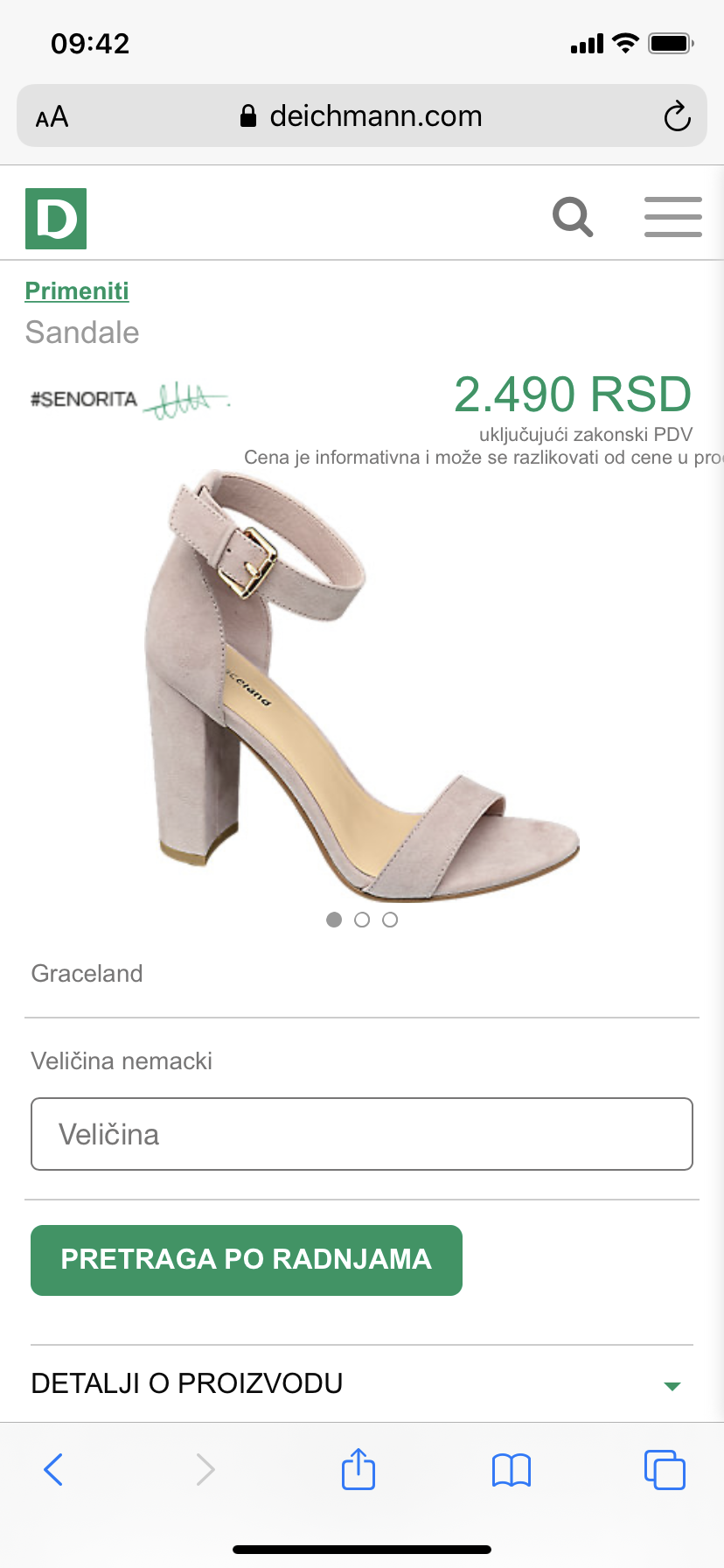Tap the #SENORITA brand logo
This screenshot has height=1568, width=724.
[129, 400]
